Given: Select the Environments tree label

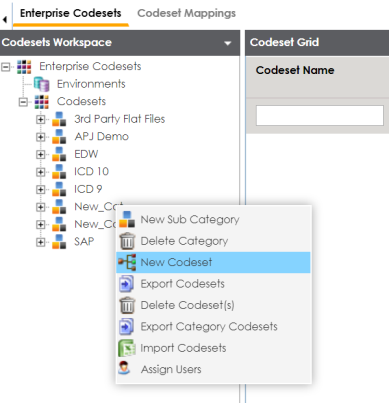Looking at the screenshot, I should coord(91,84).
